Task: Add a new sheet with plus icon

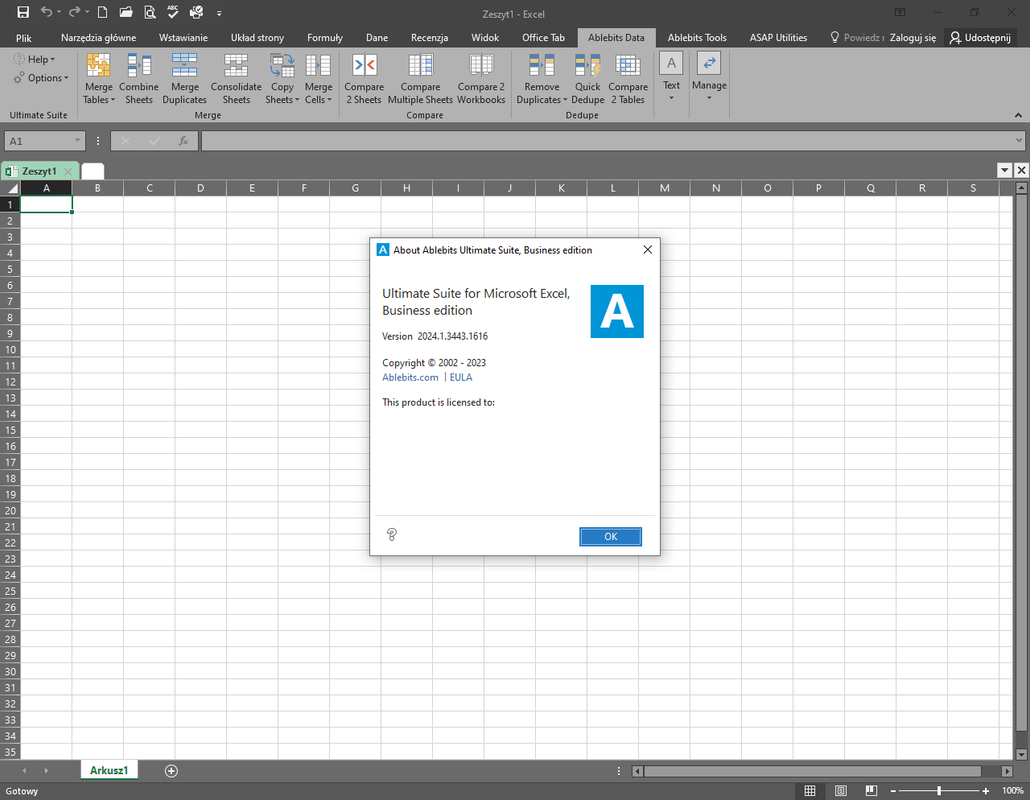Action: 171,770
